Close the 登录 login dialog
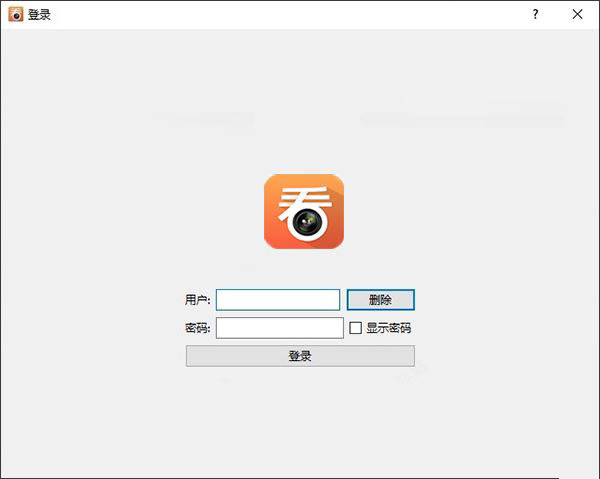Viewport: 600px width, 479px height. 577,14
